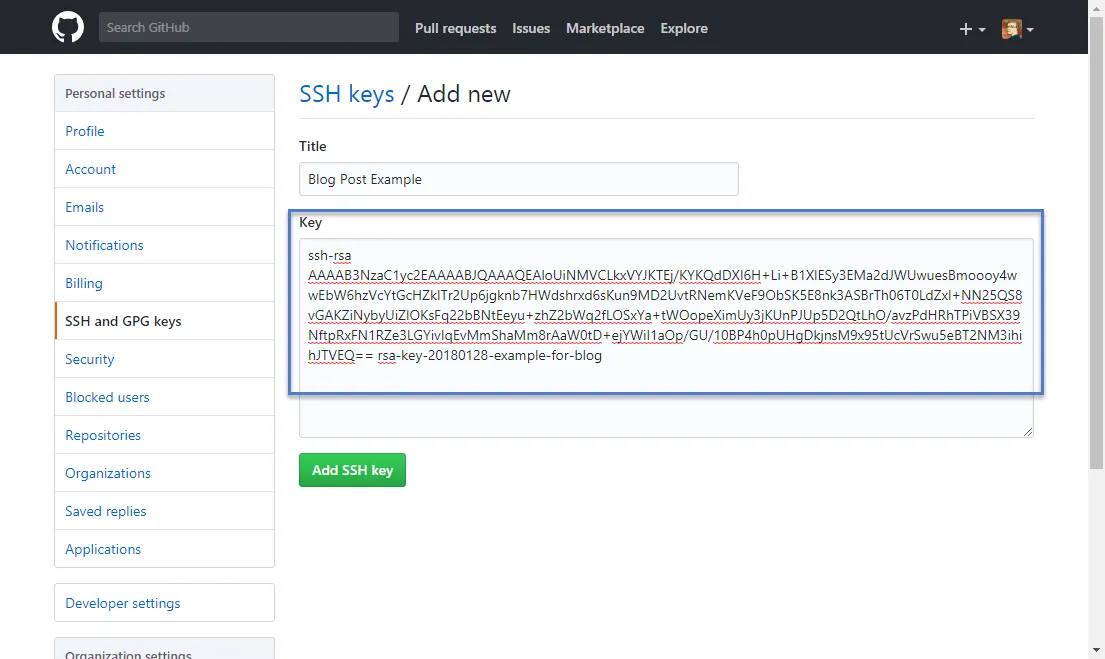
Task: Open Account settings
Action: coord(164,169)
